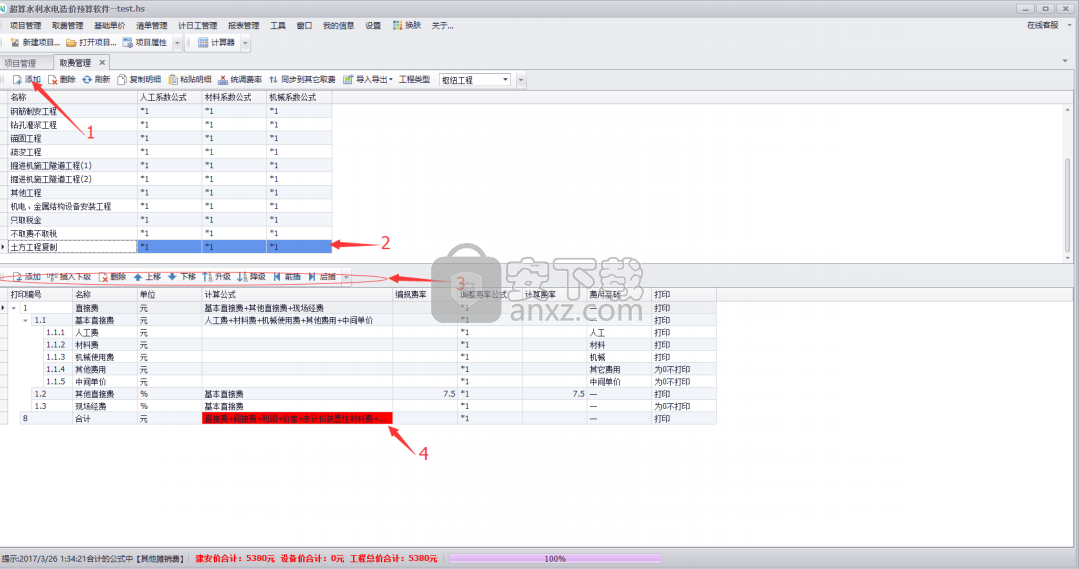Open the 基础单价 menu

click(109, 25)
